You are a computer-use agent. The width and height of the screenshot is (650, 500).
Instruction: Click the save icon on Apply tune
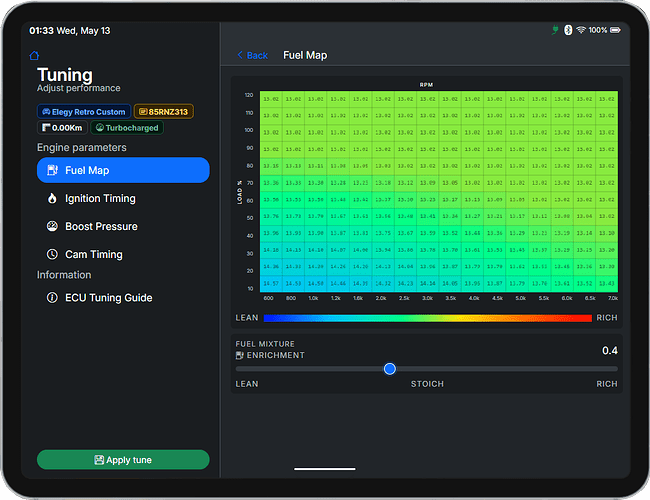[x=99, y=460]
